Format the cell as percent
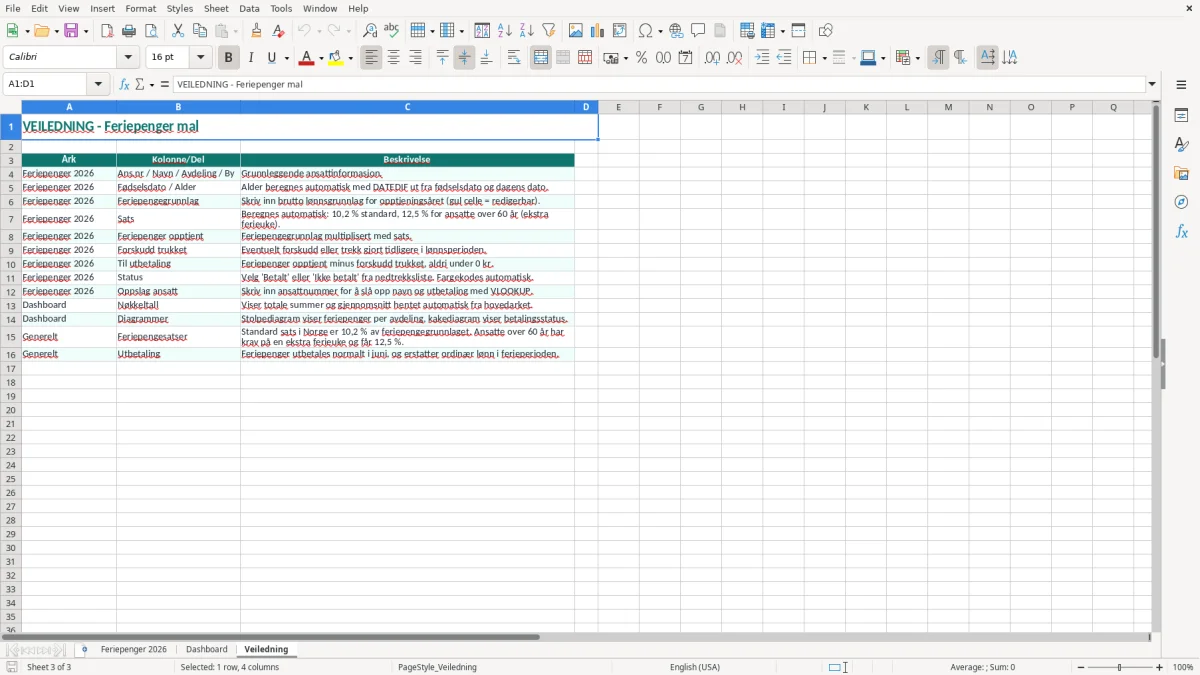The image size is (1200, 675). coord(641,58)
